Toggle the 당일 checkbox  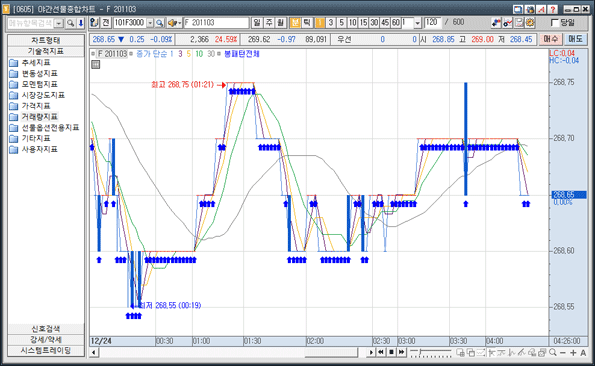tap(554, 23)
